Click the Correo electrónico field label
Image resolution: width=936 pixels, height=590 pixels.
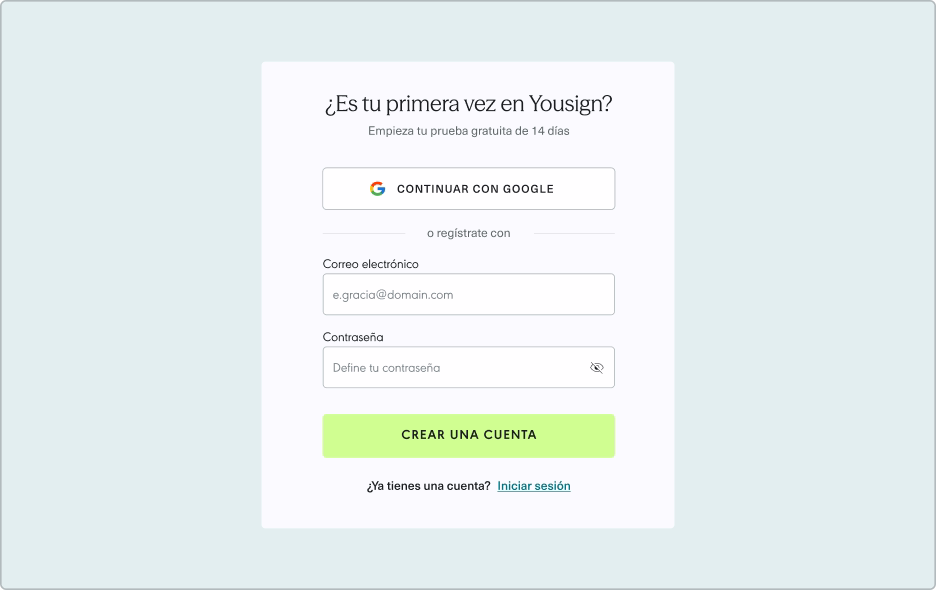click(x=371, y=264)
